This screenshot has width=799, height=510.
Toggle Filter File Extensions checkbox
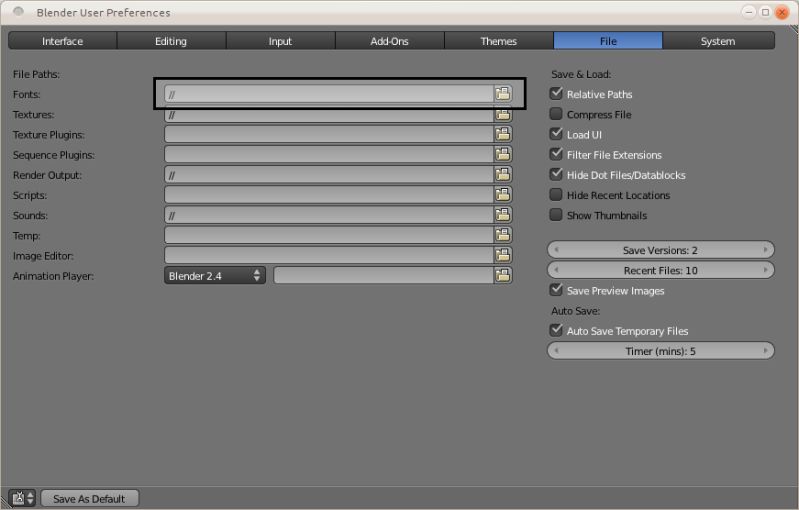[x=556, y=154]
